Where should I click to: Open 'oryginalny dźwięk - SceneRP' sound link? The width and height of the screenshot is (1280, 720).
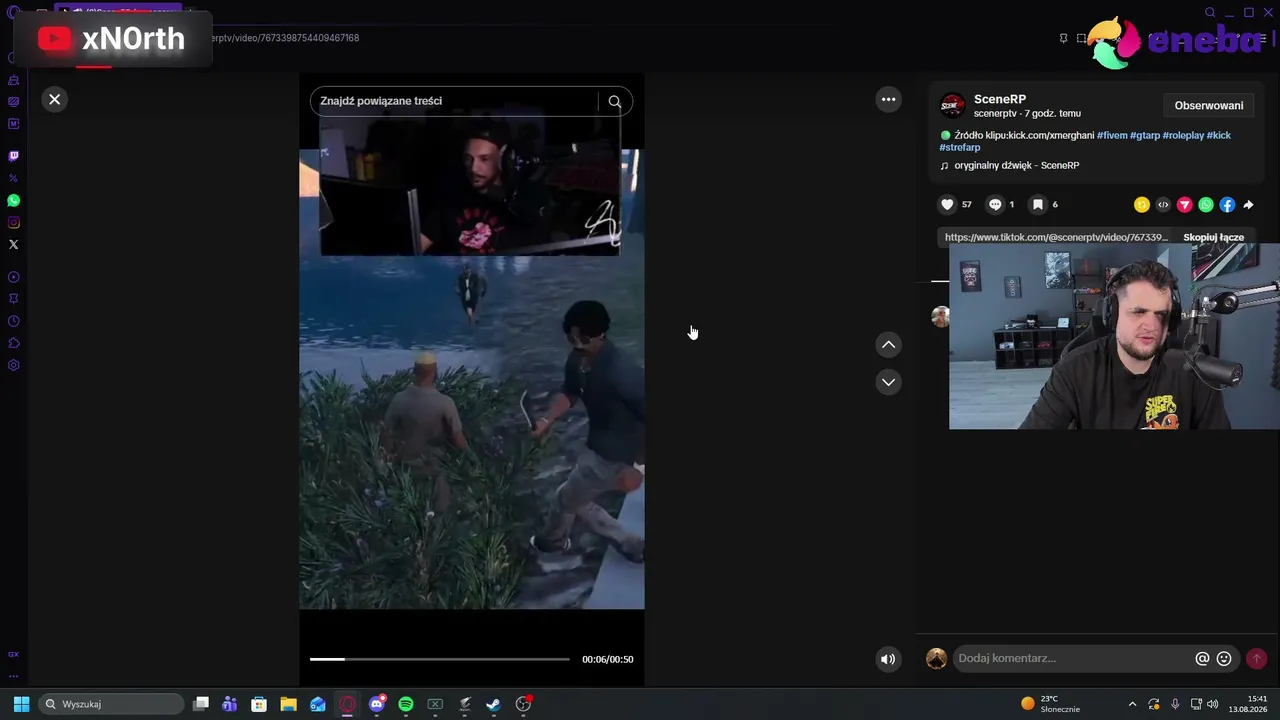pyautogui.click(x=1017, y=166)
